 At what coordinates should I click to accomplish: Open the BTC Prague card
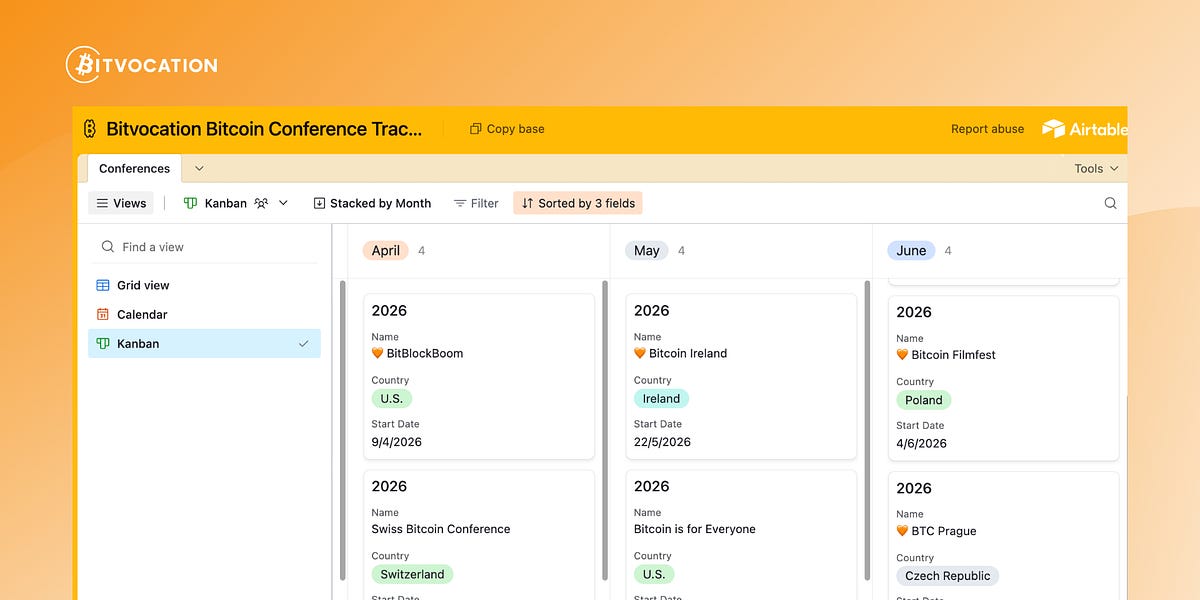pyautogui.click(x=1003, y=536)
